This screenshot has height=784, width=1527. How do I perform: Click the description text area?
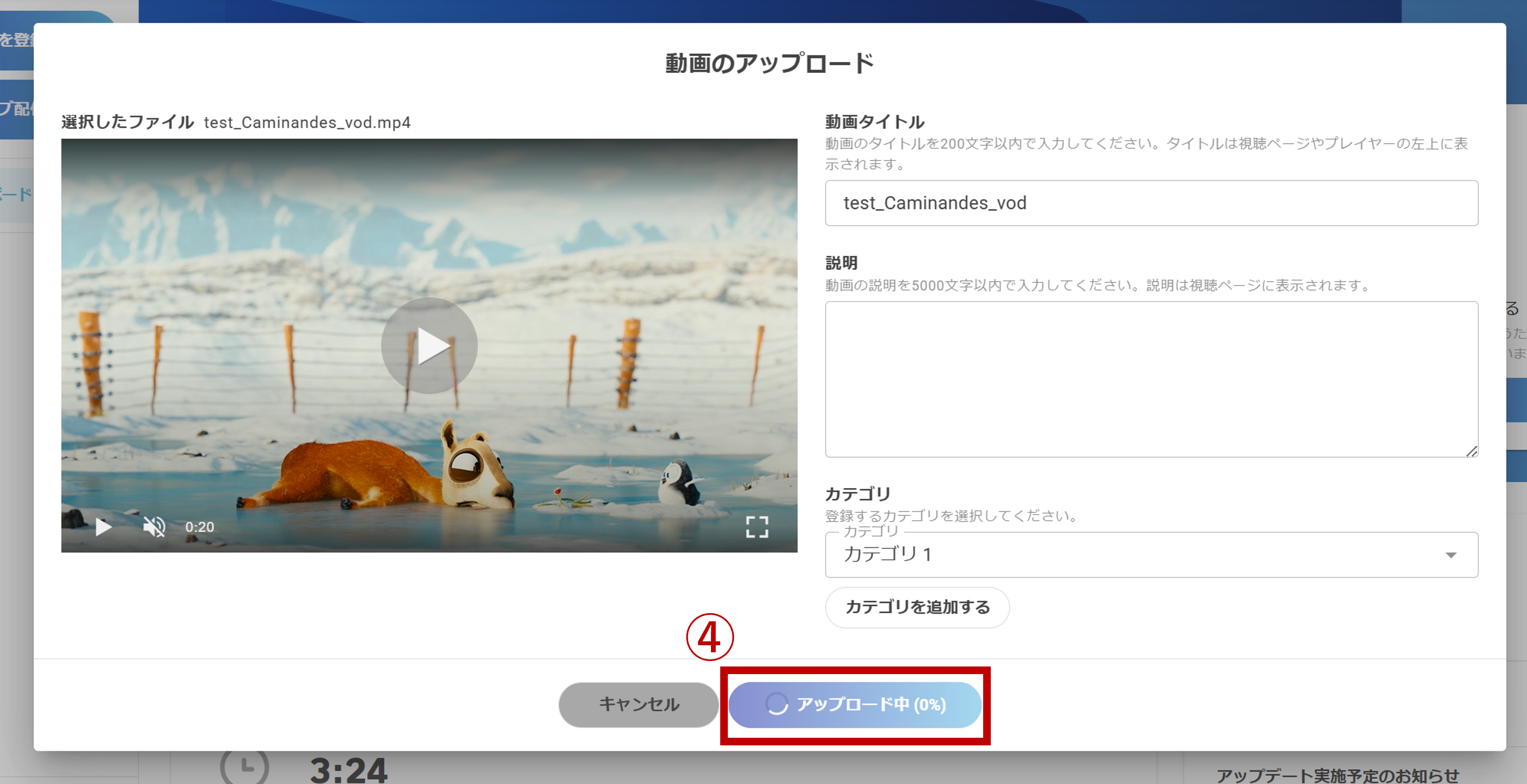pos(1151,379)
